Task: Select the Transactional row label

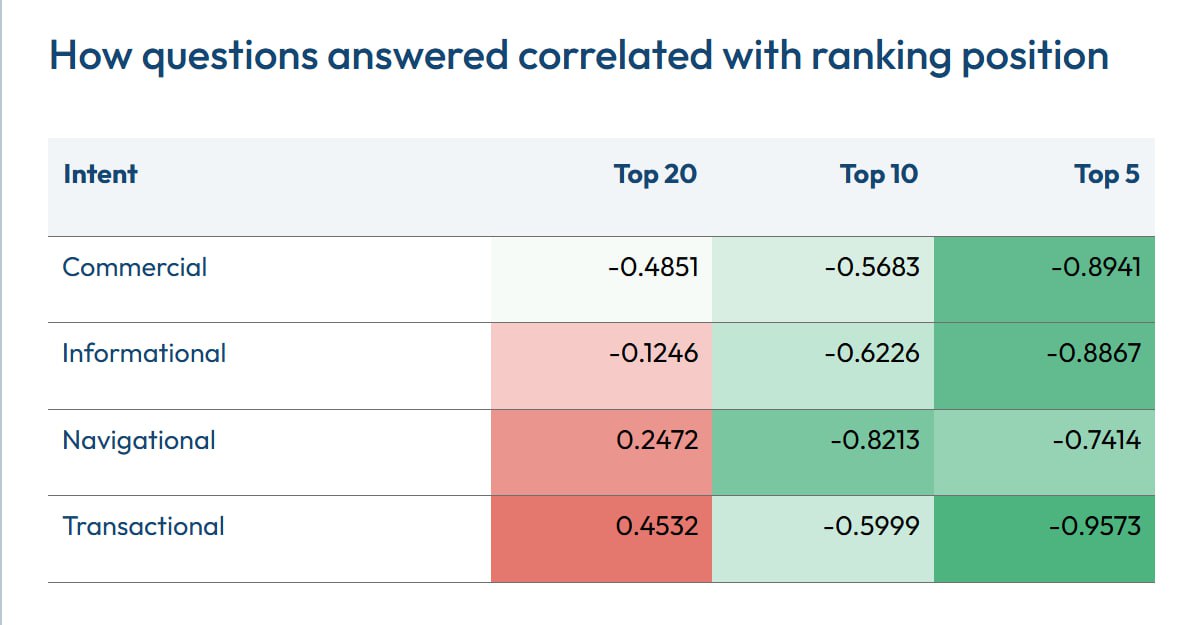Action: coord(143,526)
